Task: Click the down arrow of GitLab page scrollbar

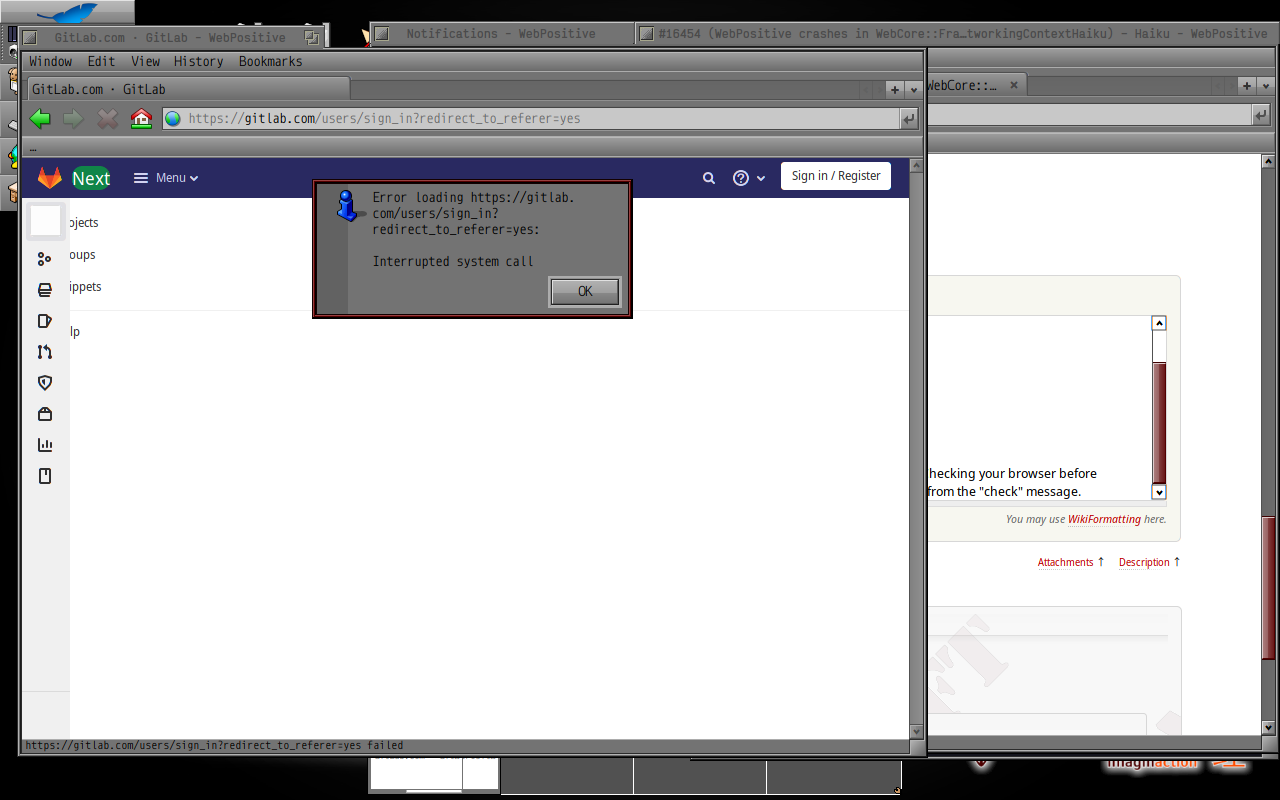Action: point(916,732)
